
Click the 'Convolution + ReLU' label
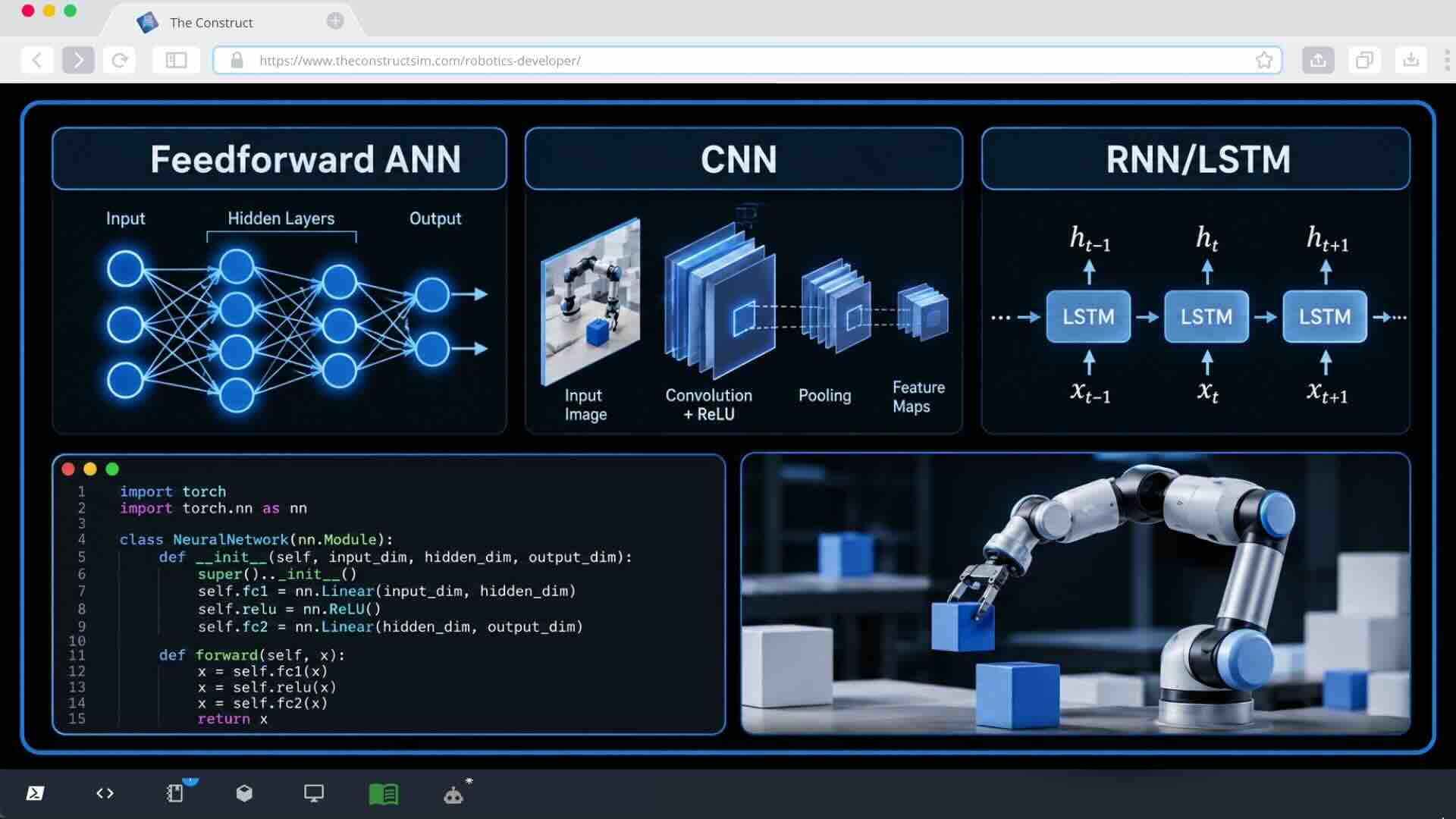click(x=709, y=404)
